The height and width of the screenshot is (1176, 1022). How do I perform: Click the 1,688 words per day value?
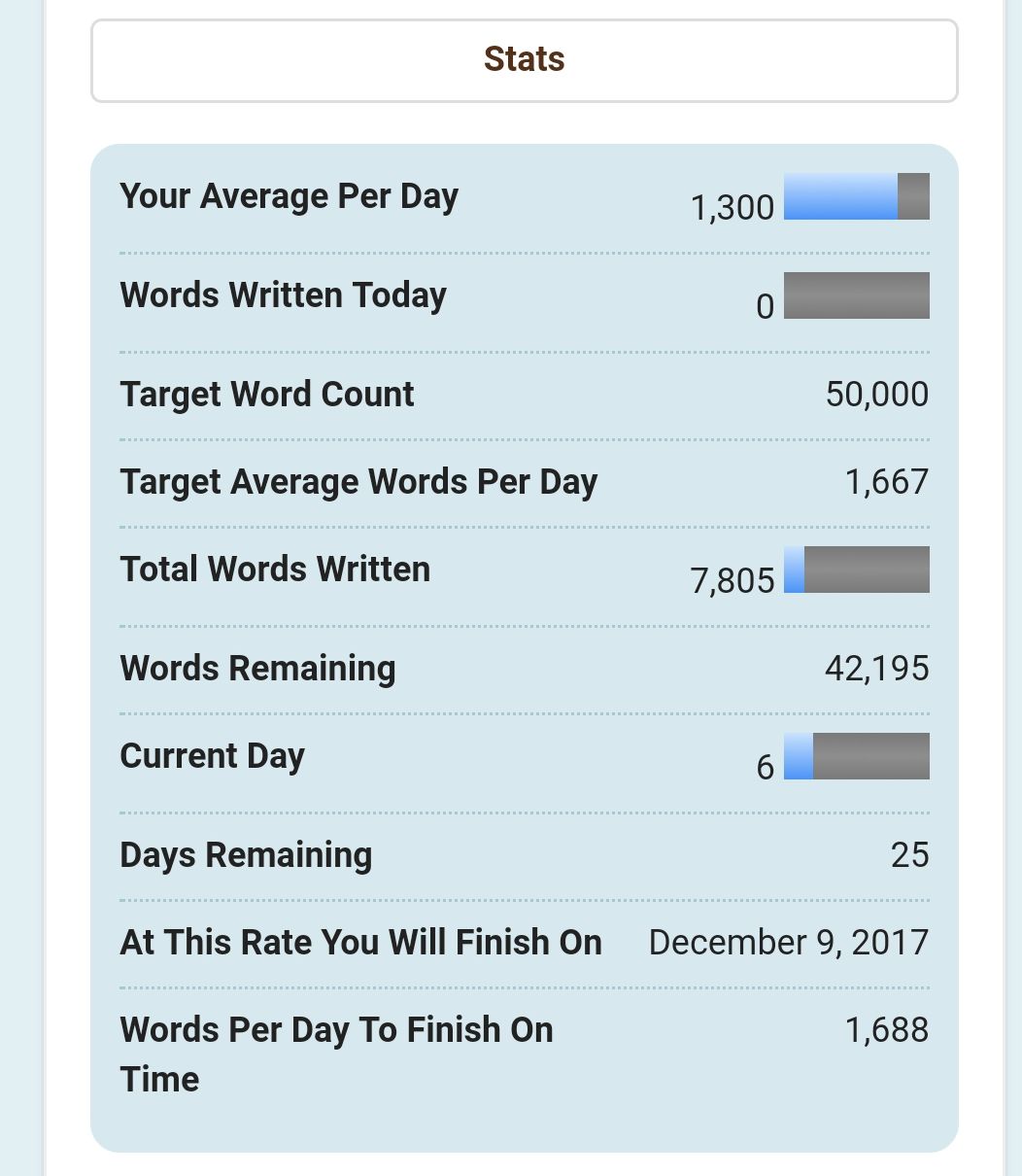pyautogui.click(x=887, y=1030)
